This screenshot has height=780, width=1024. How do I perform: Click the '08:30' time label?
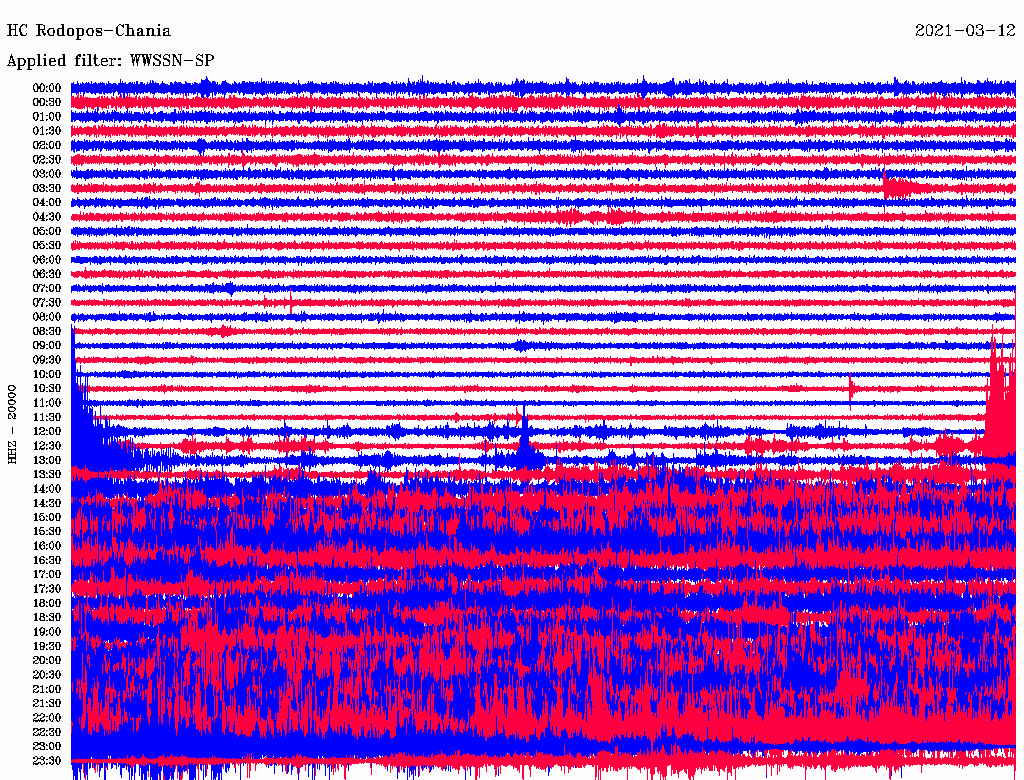pos(47,331)
